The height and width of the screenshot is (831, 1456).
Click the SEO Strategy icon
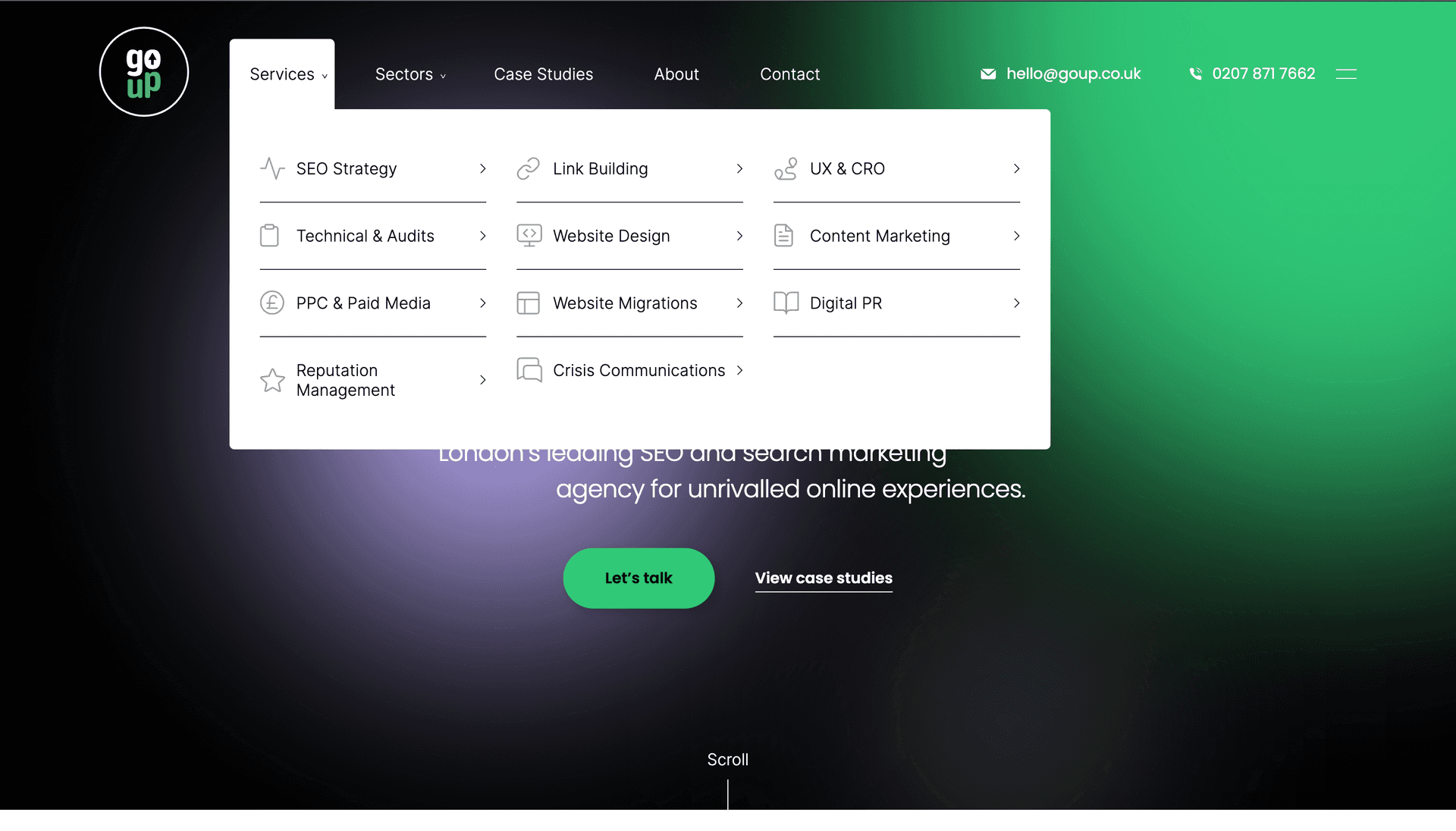[x=272, y=168]
